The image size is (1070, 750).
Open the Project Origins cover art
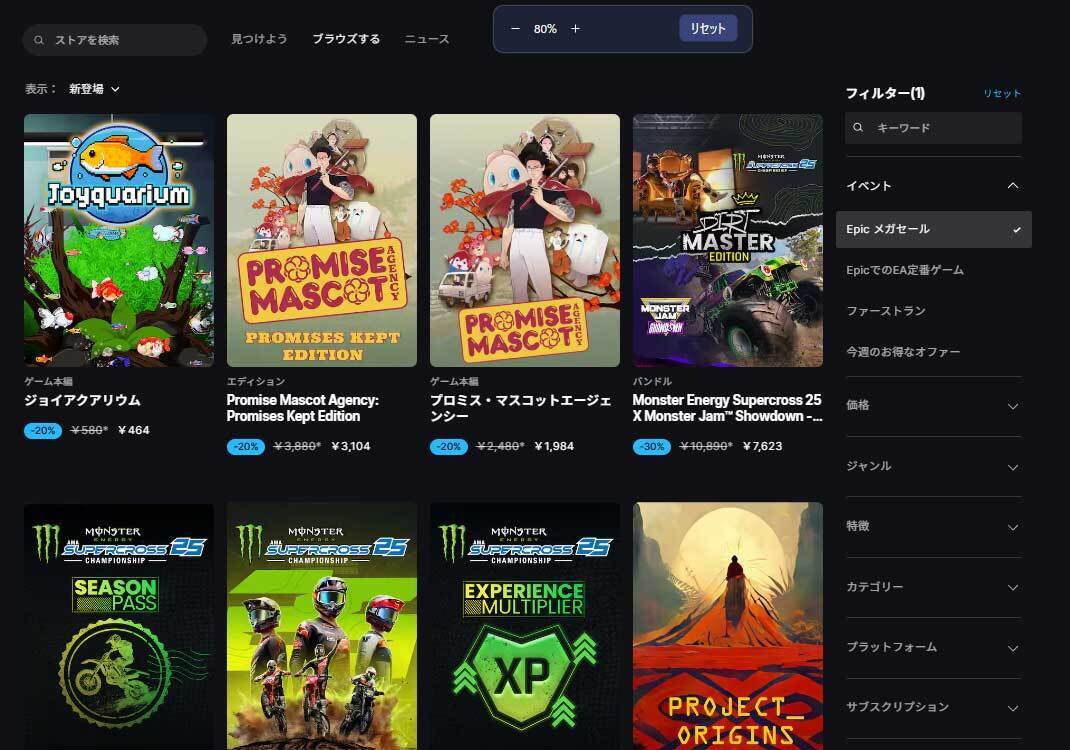coord(727,626)
